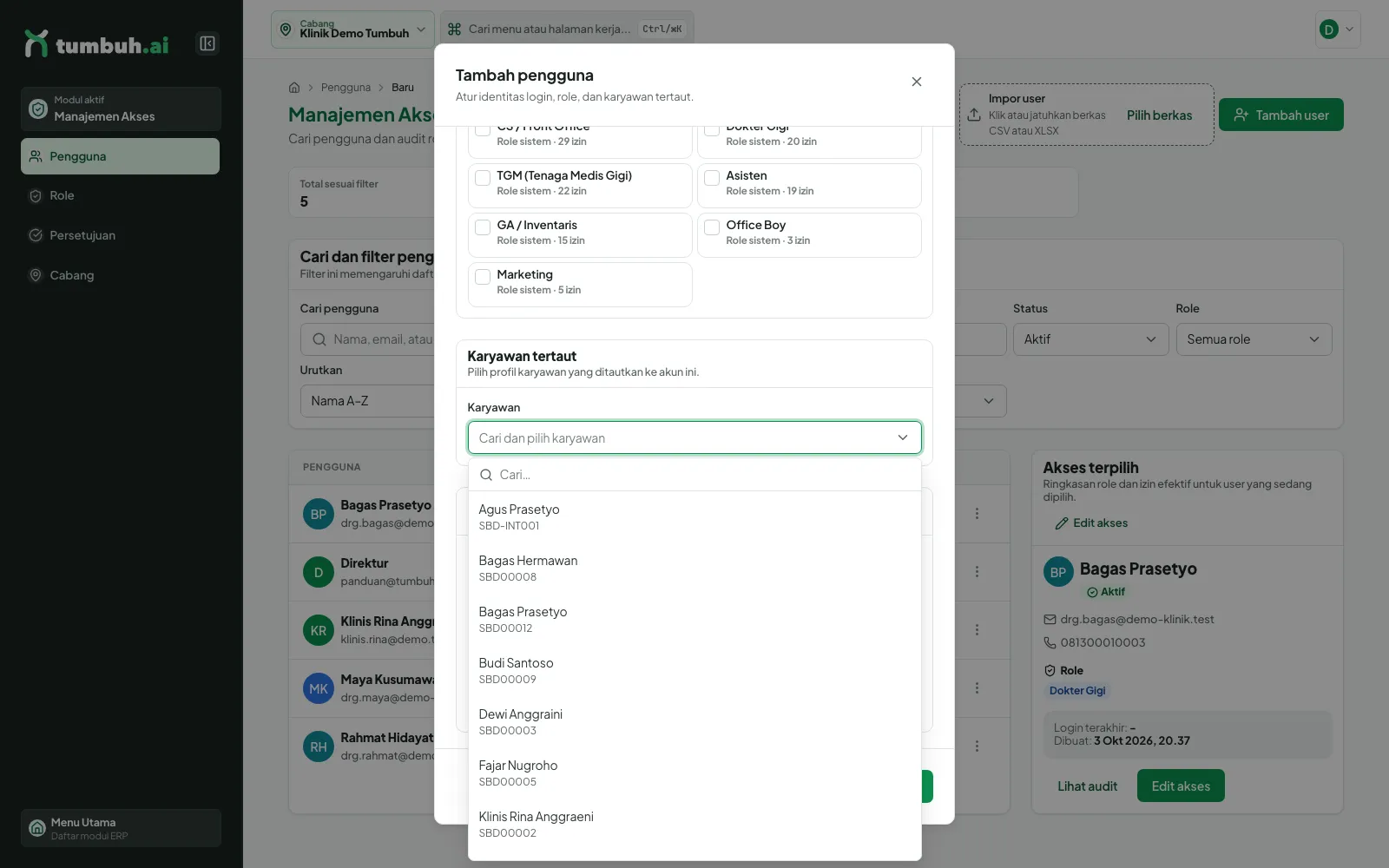
Task: Click the tumbuh.ai logo
Action: (96, 44)
